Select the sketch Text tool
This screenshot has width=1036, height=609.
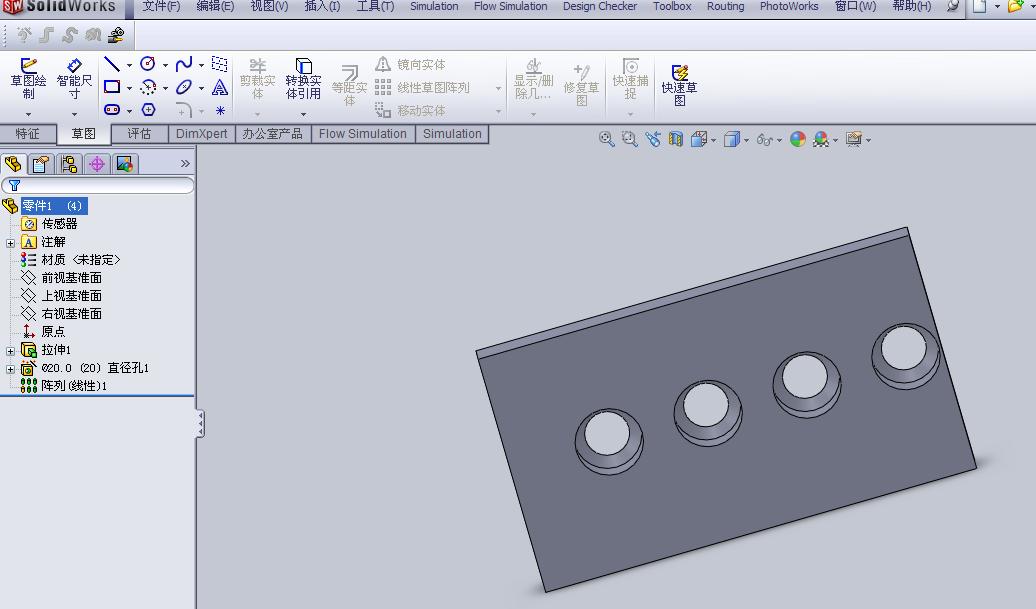point(220,87)
